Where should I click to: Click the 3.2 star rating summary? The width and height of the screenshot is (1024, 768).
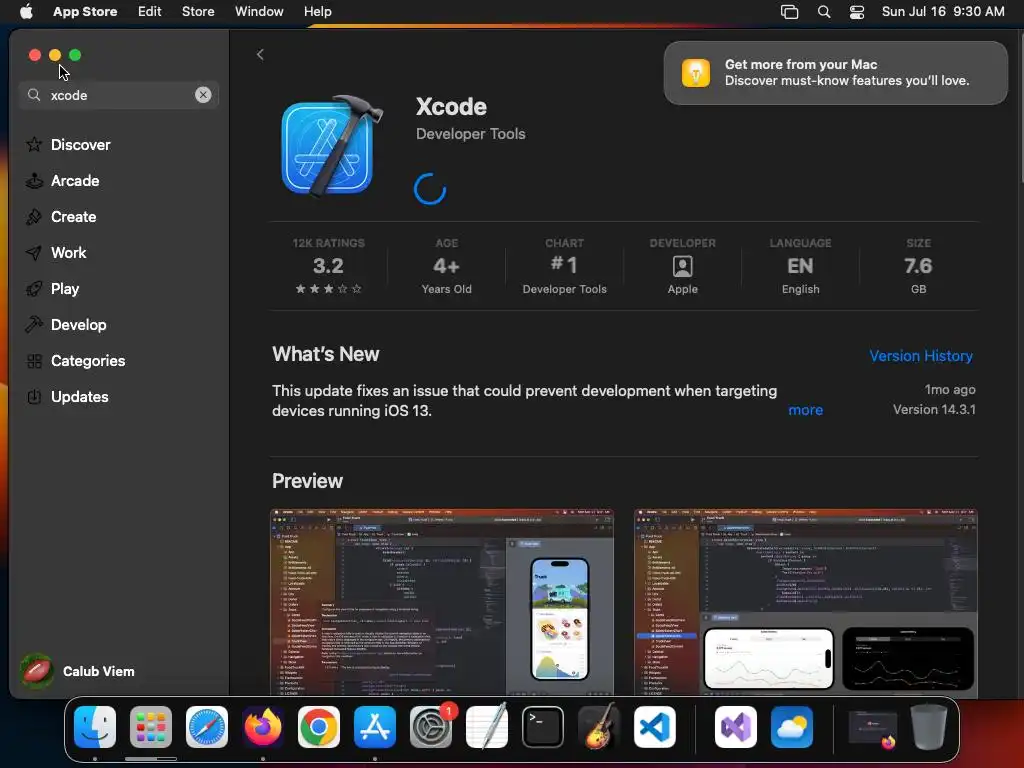(328, 266)
